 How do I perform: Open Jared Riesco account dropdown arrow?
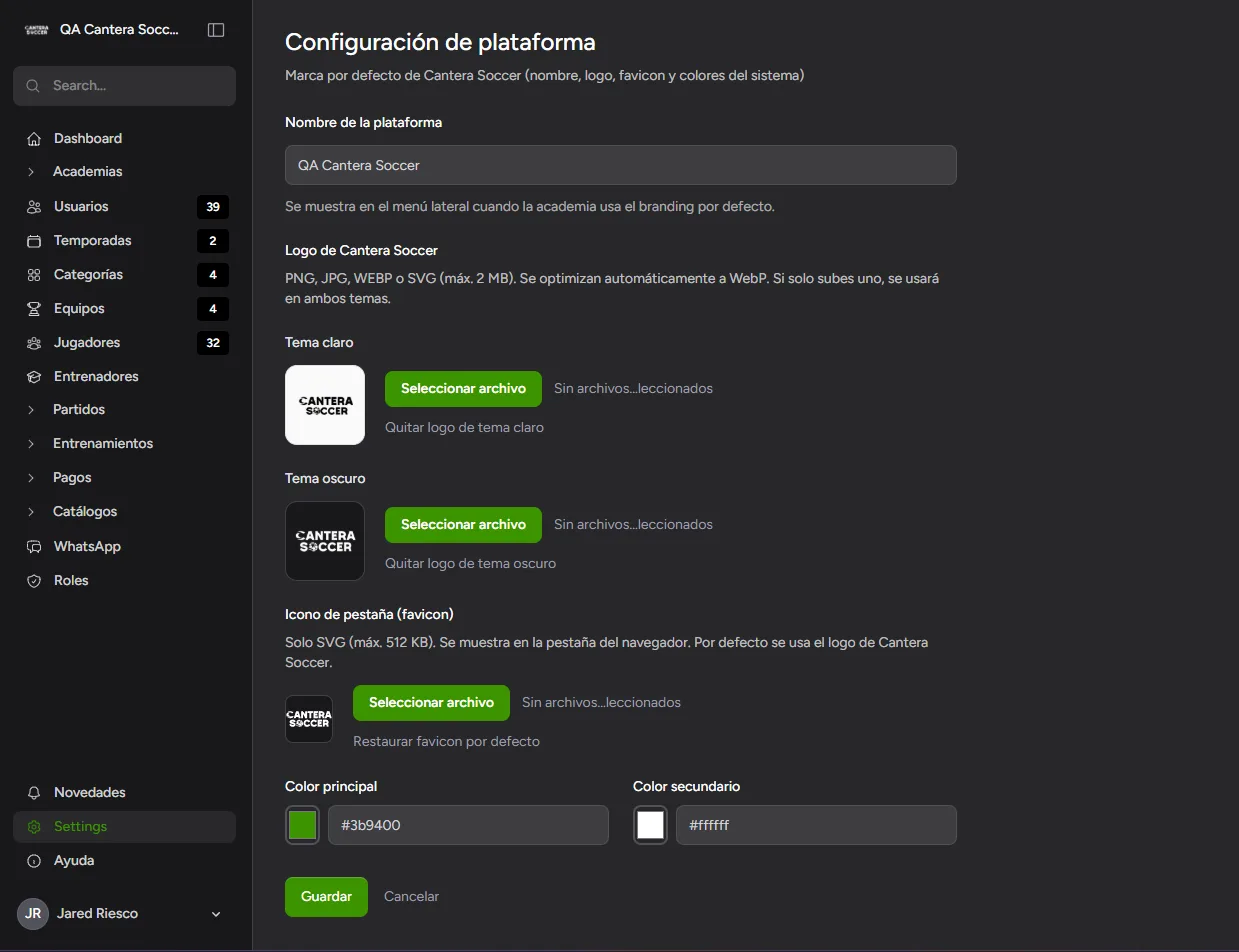coord(216,914)
